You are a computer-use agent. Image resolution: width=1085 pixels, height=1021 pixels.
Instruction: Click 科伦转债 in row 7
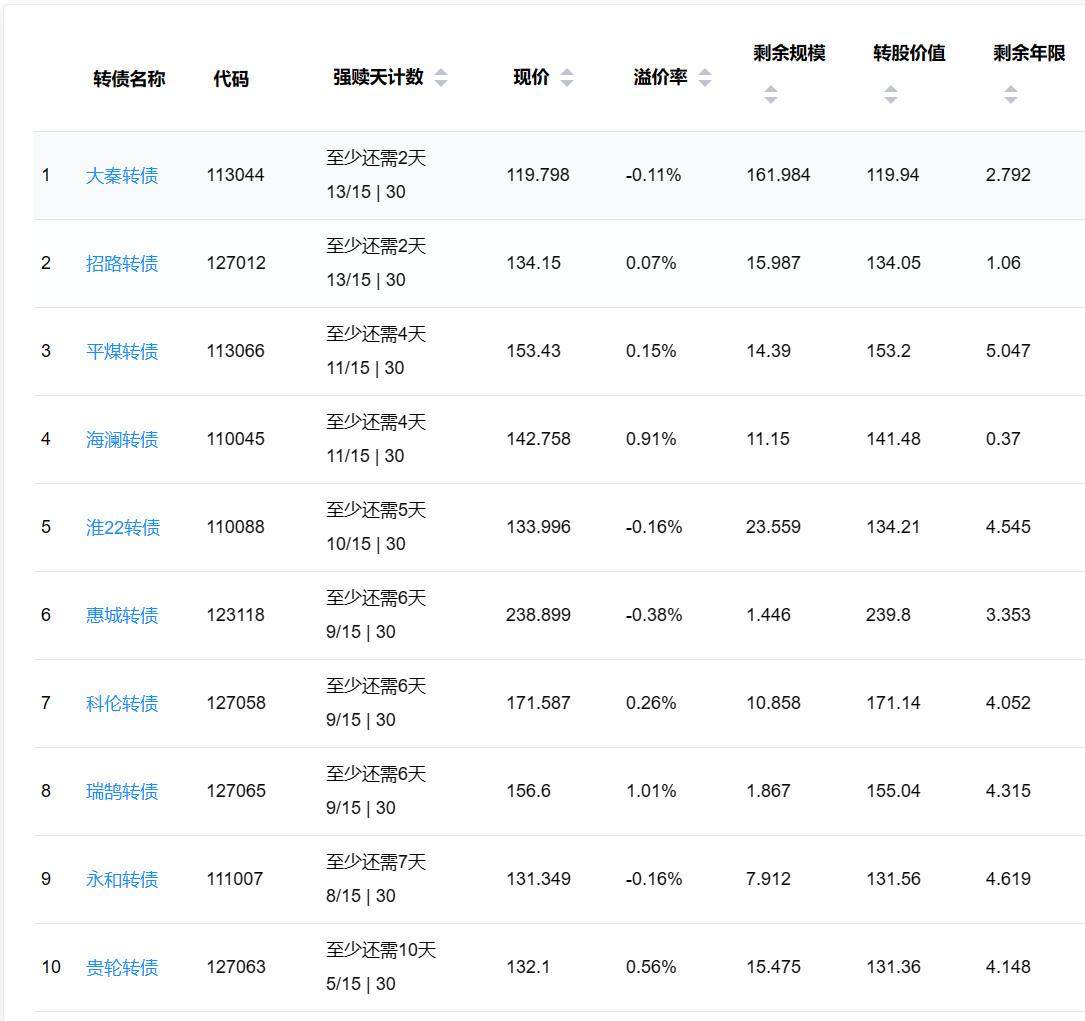pos(122,704)
